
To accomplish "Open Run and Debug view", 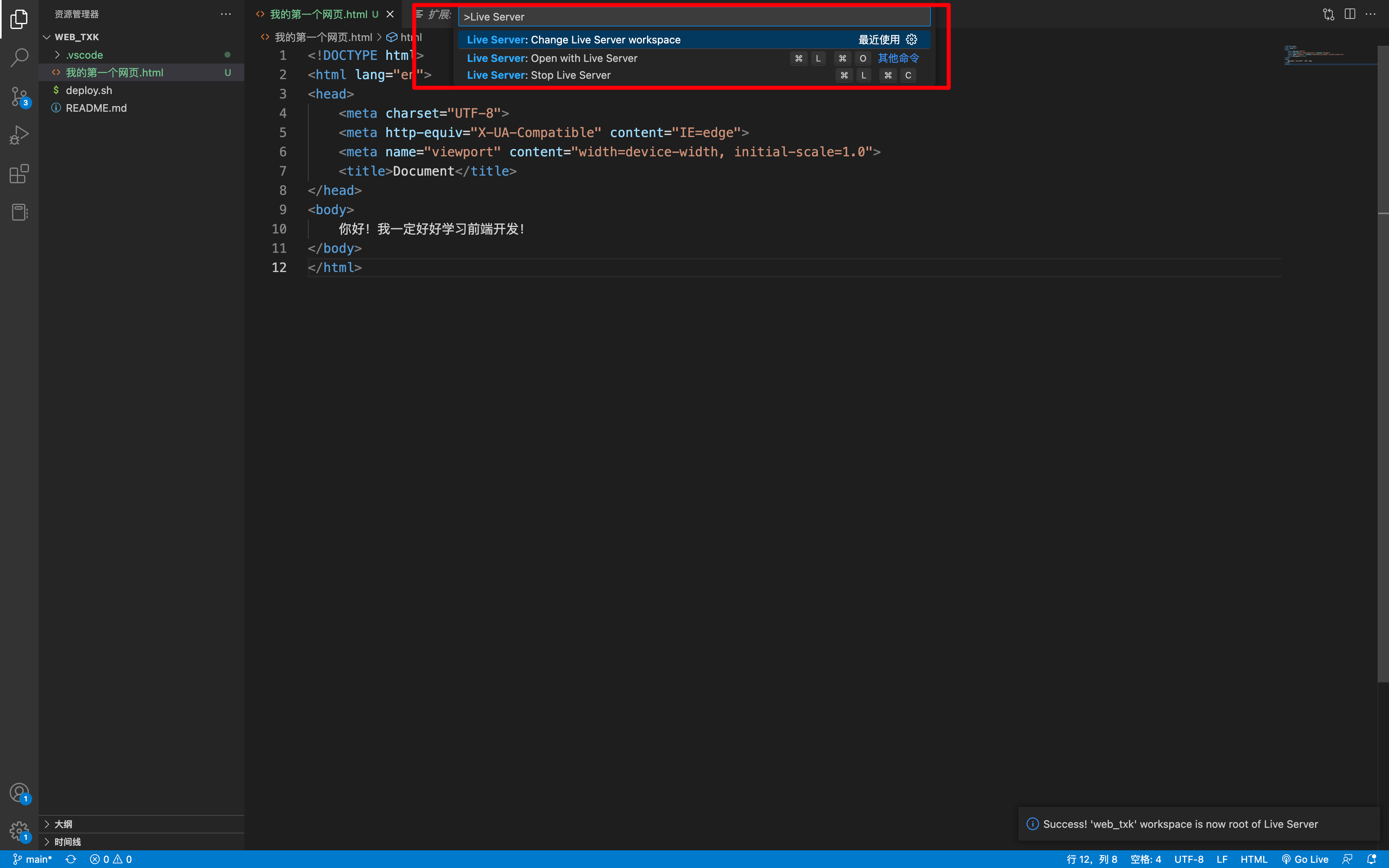I will [x=19, y=135].
